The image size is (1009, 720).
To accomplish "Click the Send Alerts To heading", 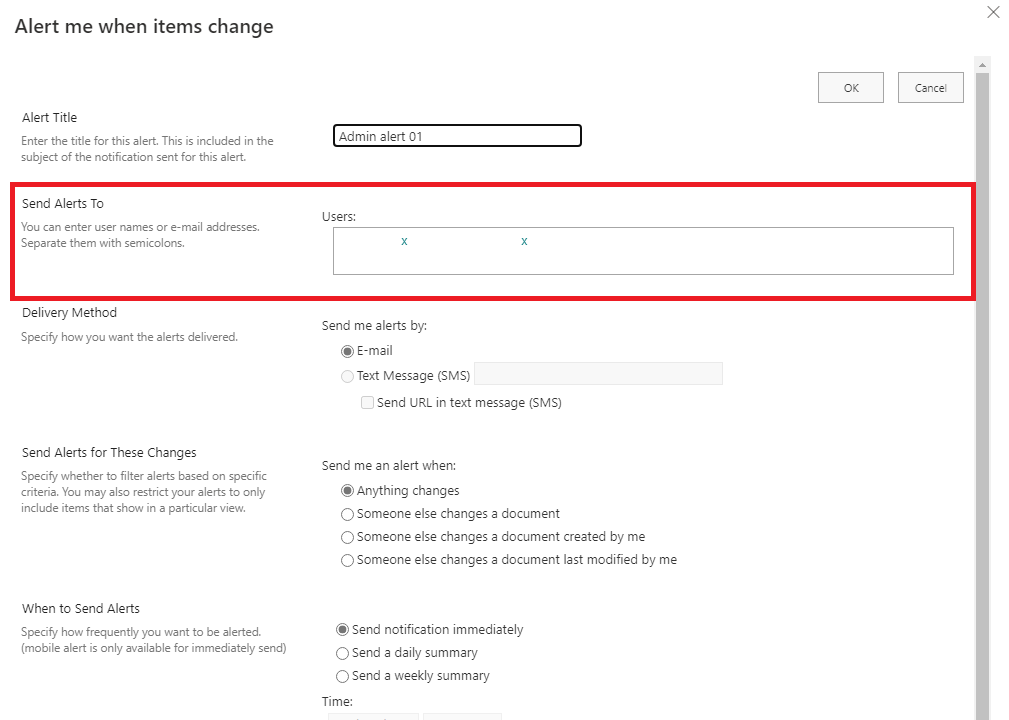I will (62, 203).
